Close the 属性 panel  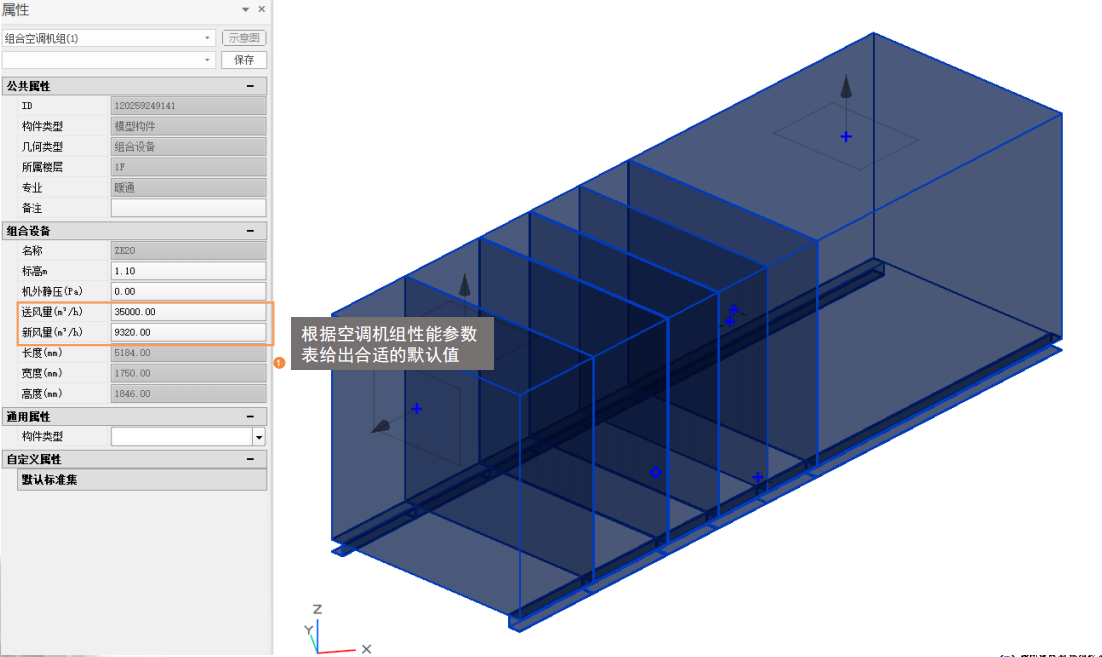[x=262, y=9]
